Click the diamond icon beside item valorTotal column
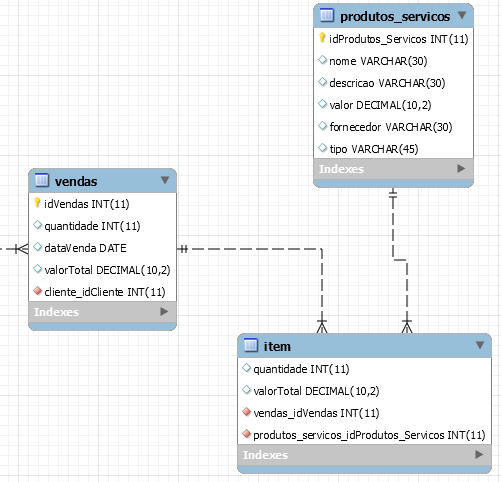 [247, 390]
